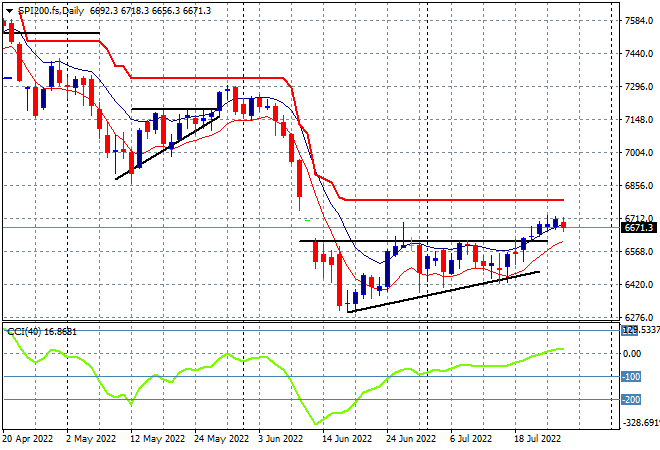660x450 pixels.
Task: Click the CCI 0.00 level label
Action: [632, 354]
